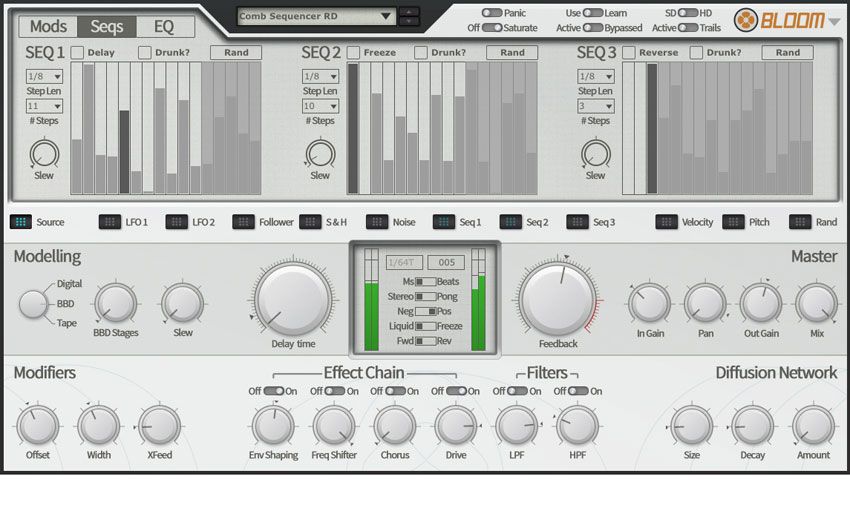Click the Chorus knob
This screenshot has width=850, height=505.
tap(395, 426)
